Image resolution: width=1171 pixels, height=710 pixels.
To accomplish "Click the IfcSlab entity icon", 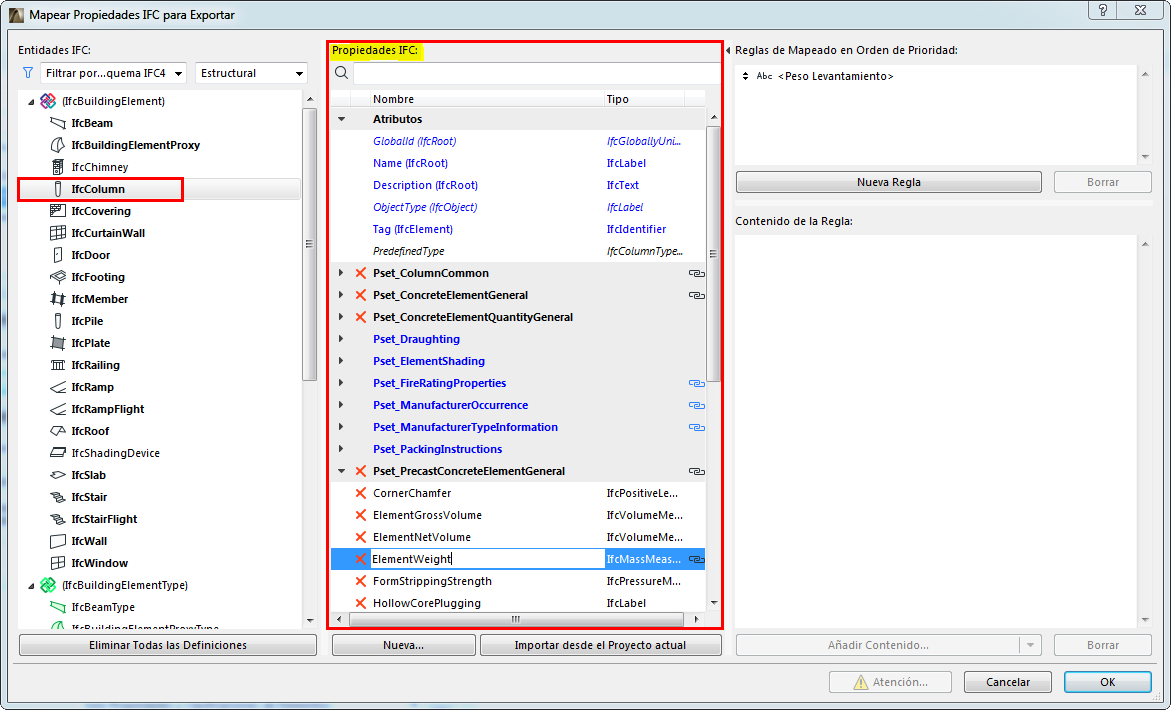I will tap(58, 476).
